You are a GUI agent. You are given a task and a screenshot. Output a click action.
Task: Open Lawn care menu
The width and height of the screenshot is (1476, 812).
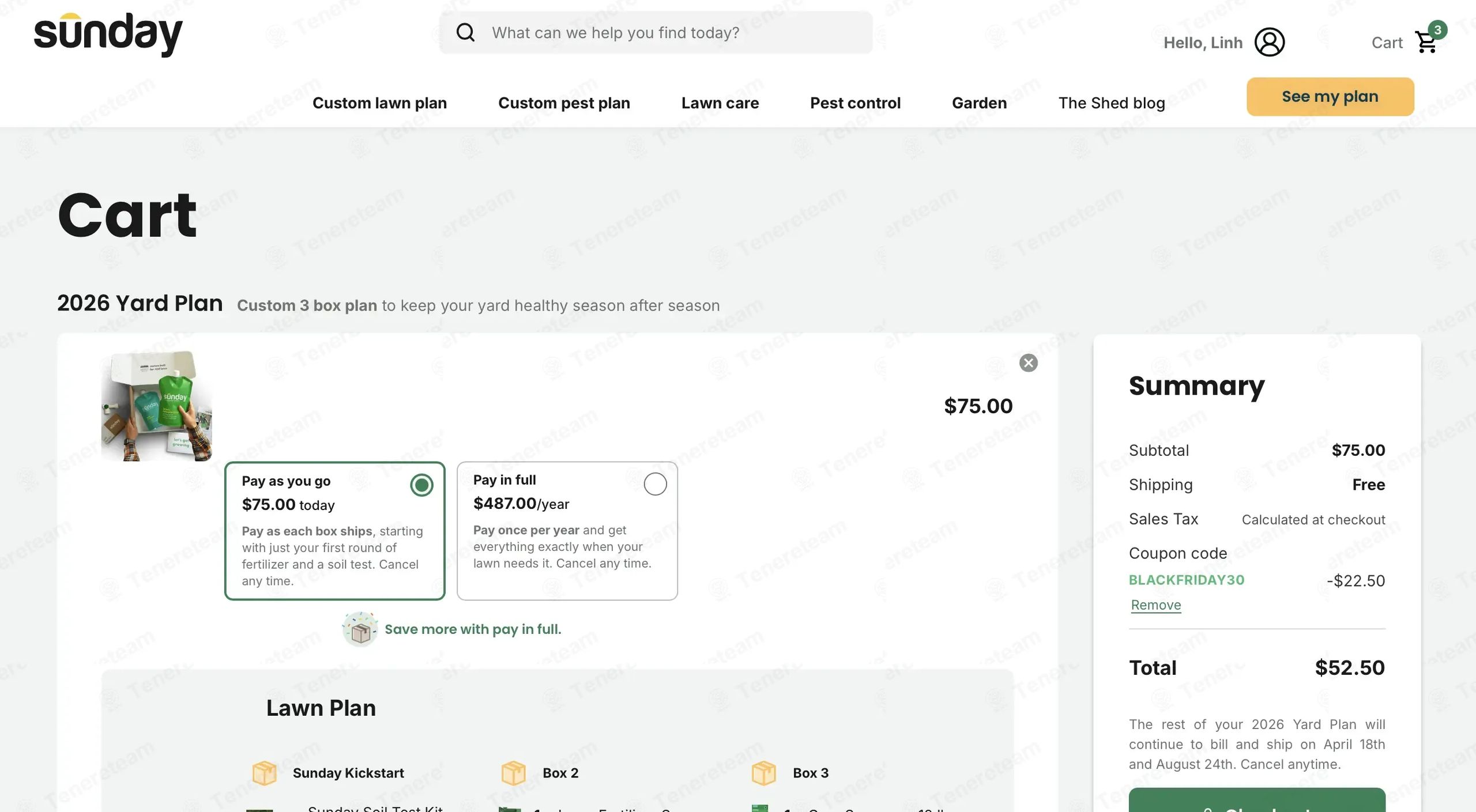point(720,103)
